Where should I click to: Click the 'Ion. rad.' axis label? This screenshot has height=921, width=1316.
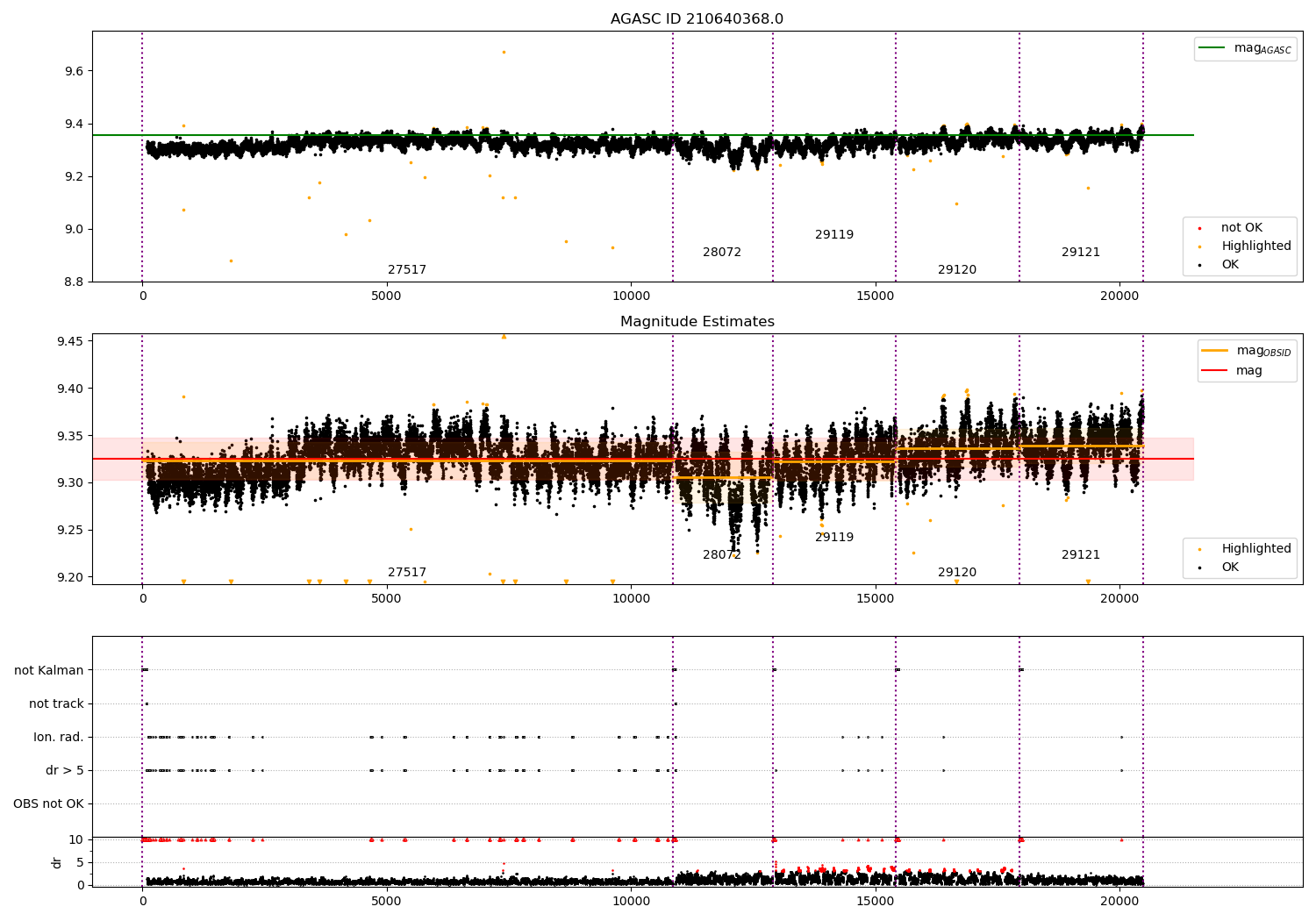coord(59,738)
